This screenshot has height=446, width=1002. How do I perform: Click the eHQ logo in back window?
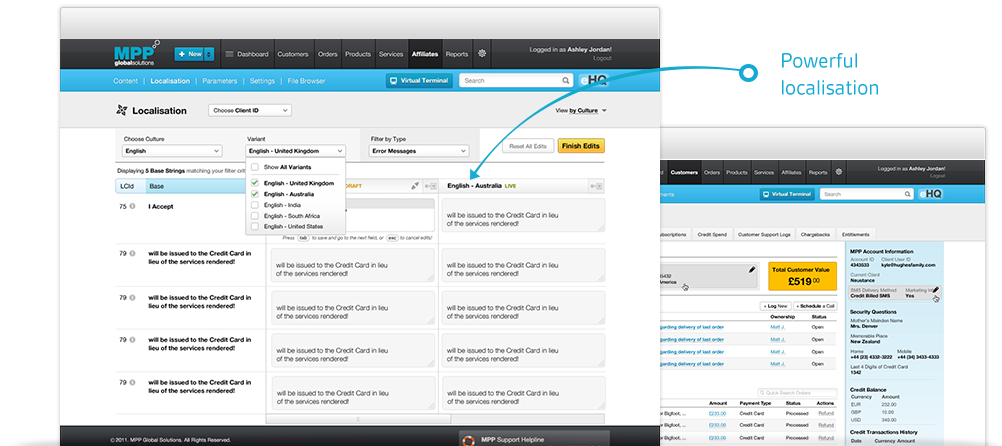(930, 194)
